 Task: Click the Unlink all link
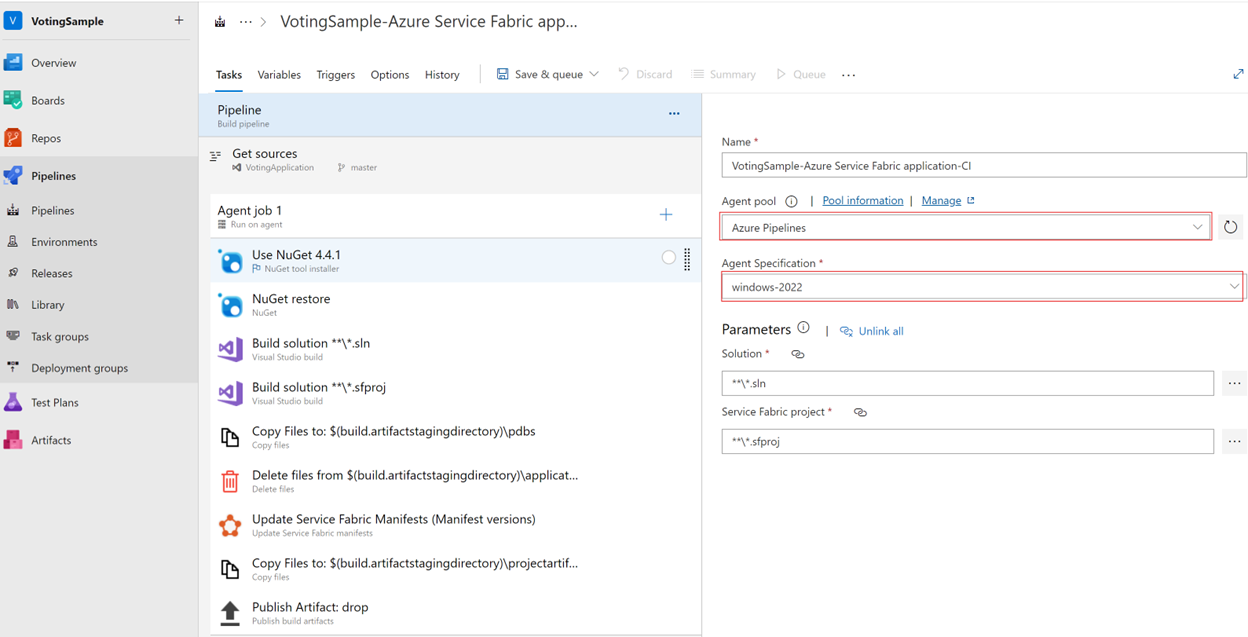point(880,331)
